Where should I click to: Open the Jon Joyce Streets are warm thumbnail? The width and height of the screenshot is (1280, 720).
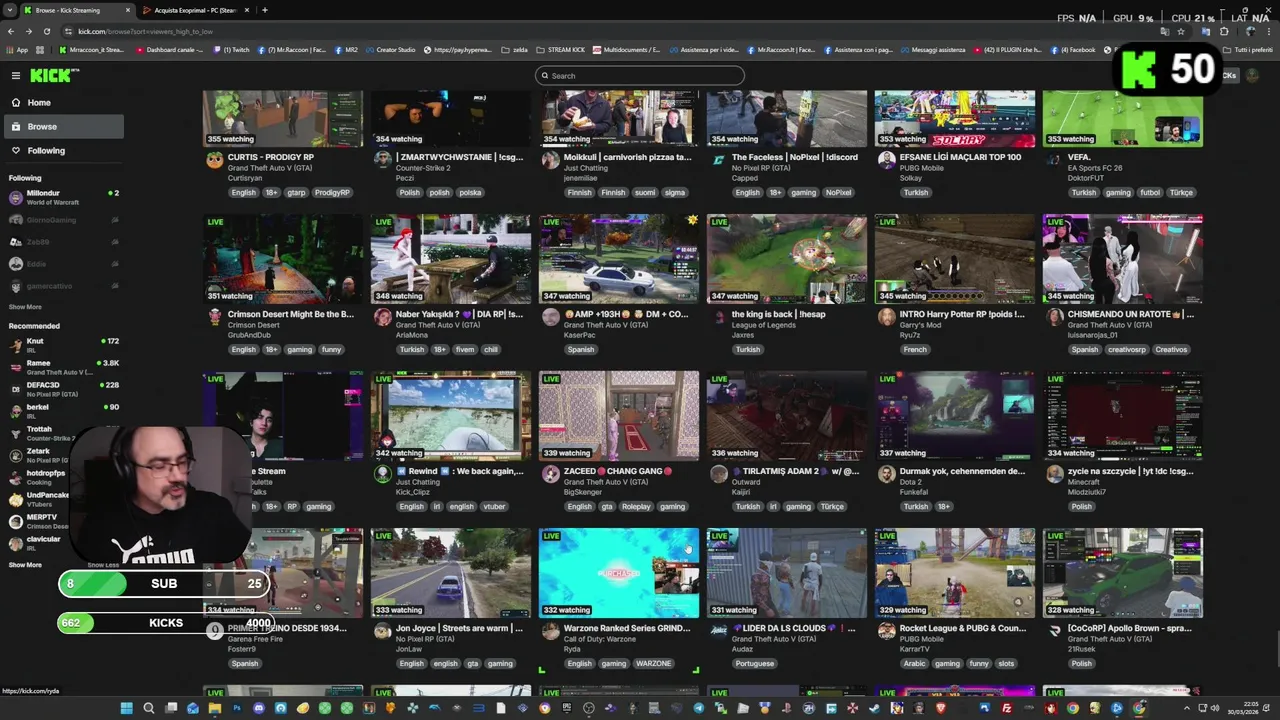451,572
